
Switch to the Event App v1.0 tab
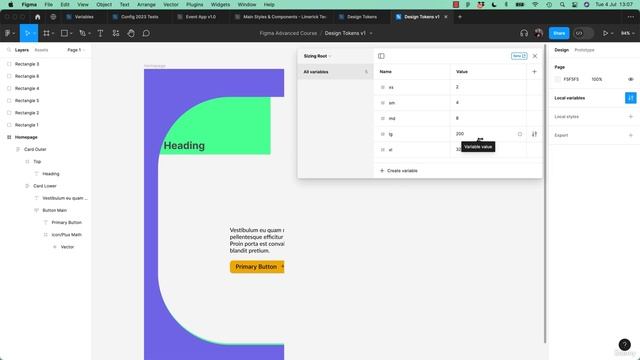[x=200, y=17]
